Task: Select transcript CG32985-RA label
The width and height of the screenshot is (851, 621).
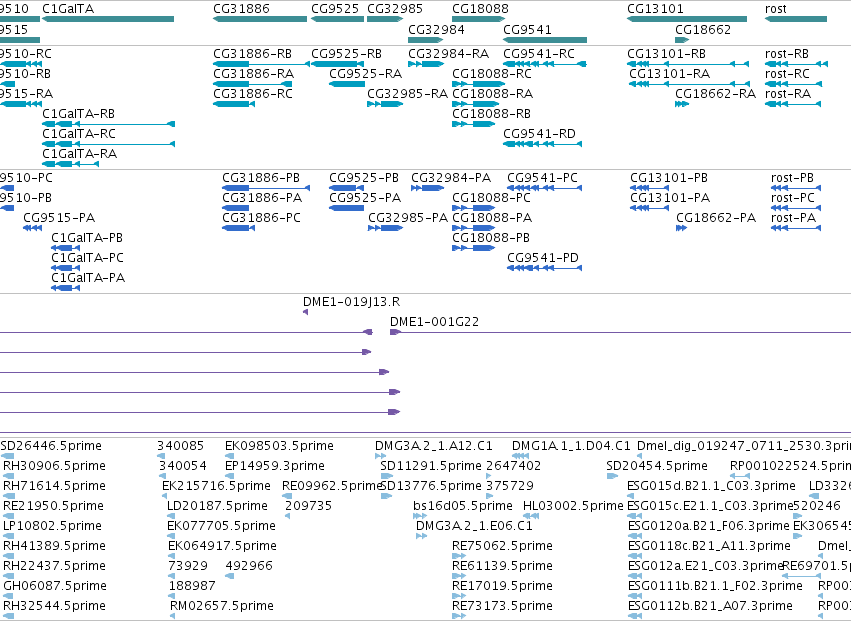Action: tap(408, 94)
